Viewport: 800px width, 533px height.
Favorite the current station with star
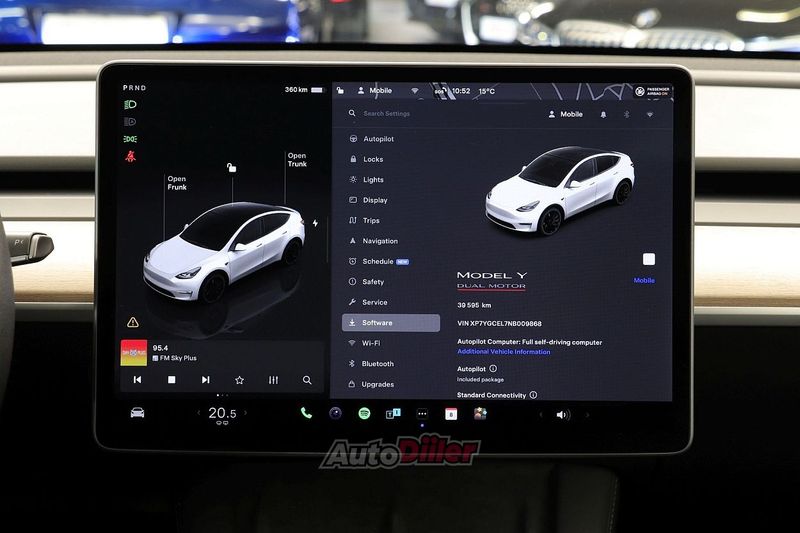pos(239,380)
